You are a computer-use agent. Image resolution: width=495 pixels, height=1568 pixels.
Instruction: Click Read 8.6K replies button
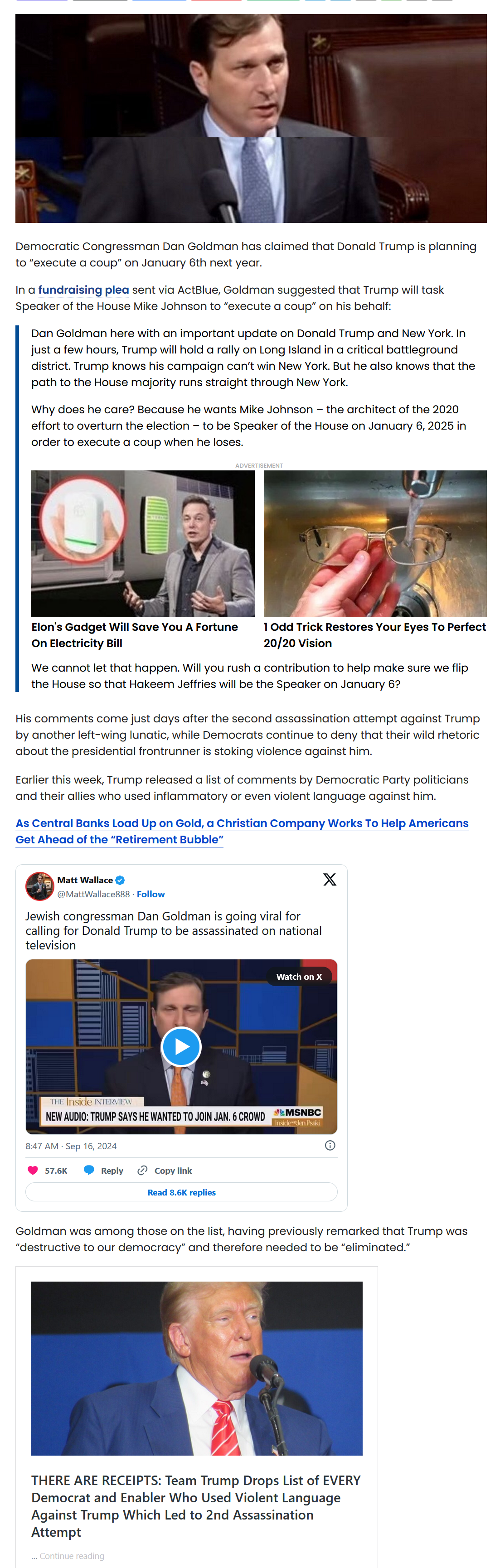181,1192
